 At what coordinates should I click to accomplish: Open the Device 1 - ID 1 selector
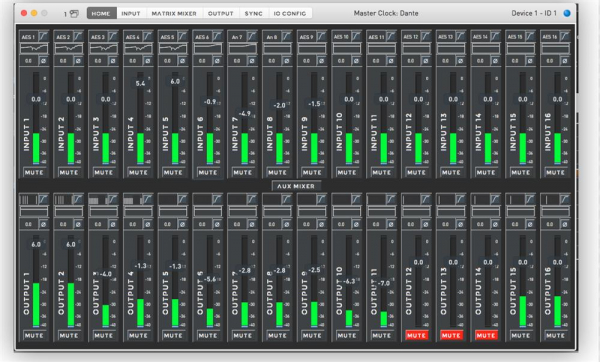[534, 13]
